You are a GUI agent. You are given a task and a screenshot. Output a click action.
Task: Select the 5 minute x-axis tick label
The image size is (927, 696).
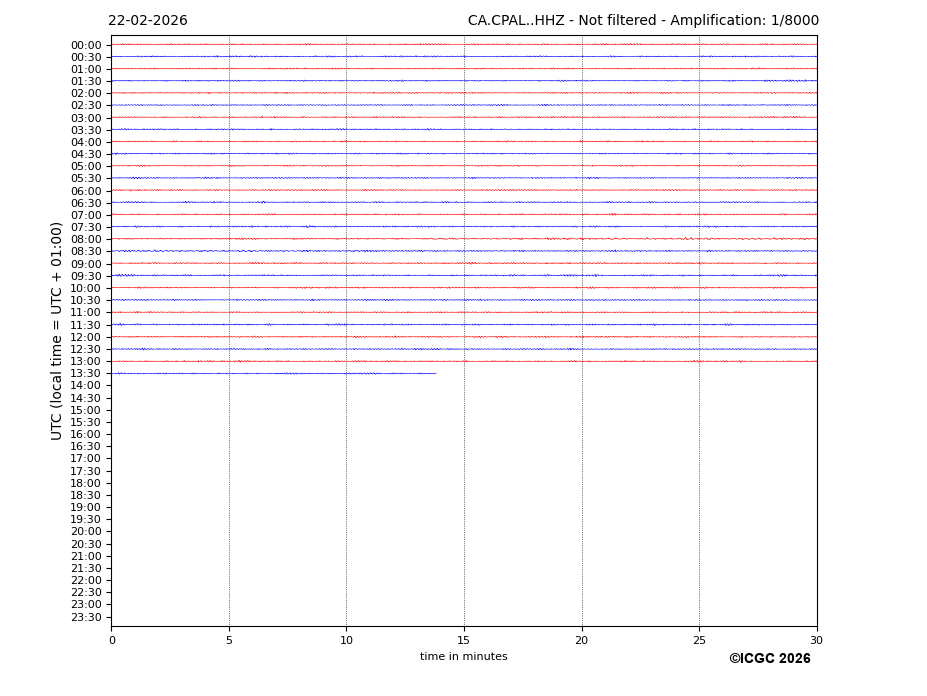229,640
